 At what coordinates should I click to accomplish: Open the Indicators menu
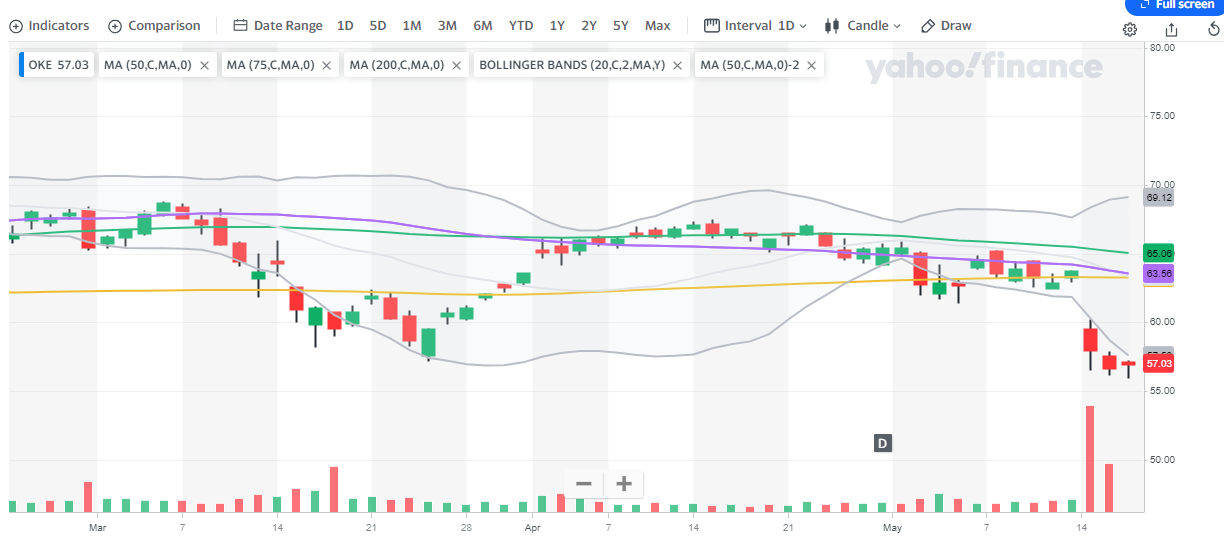[x=49, y=26]
